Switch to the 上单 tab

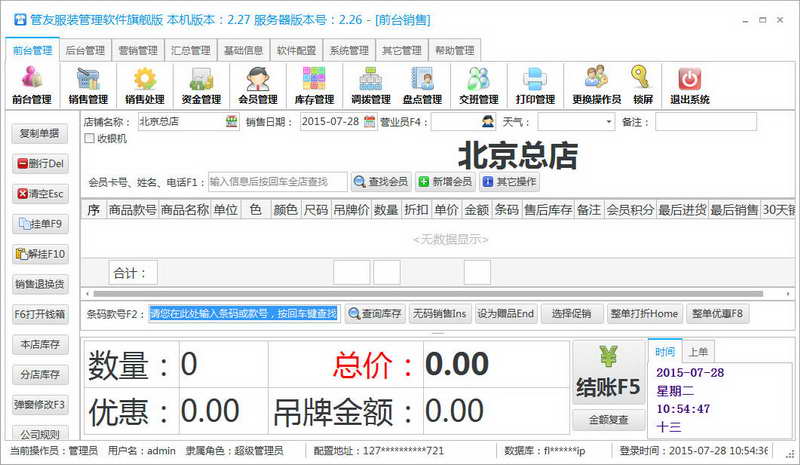(x=697, y=351)
